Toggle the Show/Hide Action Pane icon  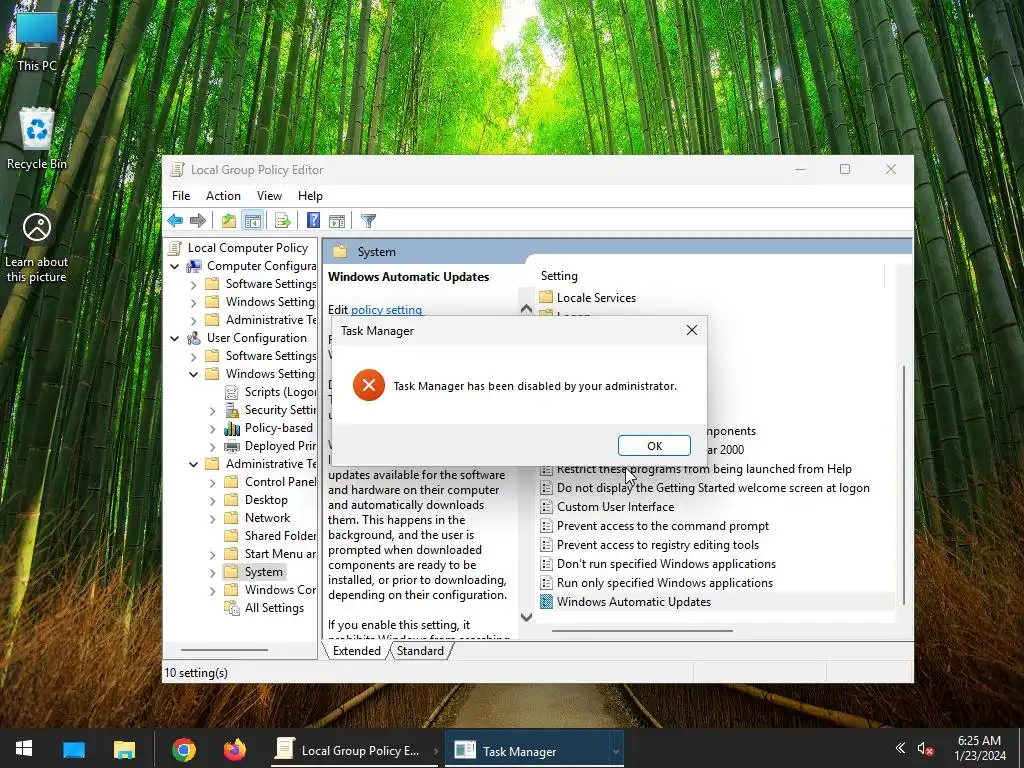point(337,221)
